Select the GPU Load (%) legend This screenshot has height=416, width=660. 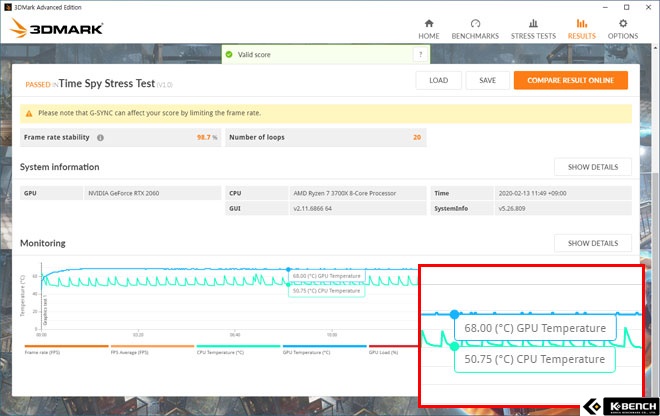click(x=394, y=350)
